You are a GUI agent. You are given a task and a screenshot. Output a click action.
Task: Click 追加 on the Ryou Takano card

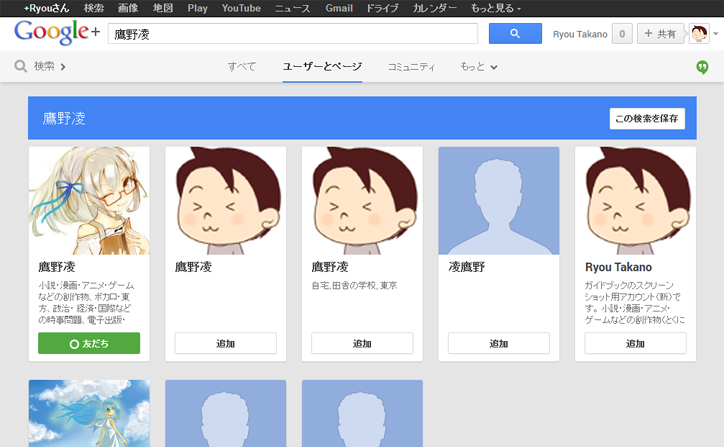(635, 344)
